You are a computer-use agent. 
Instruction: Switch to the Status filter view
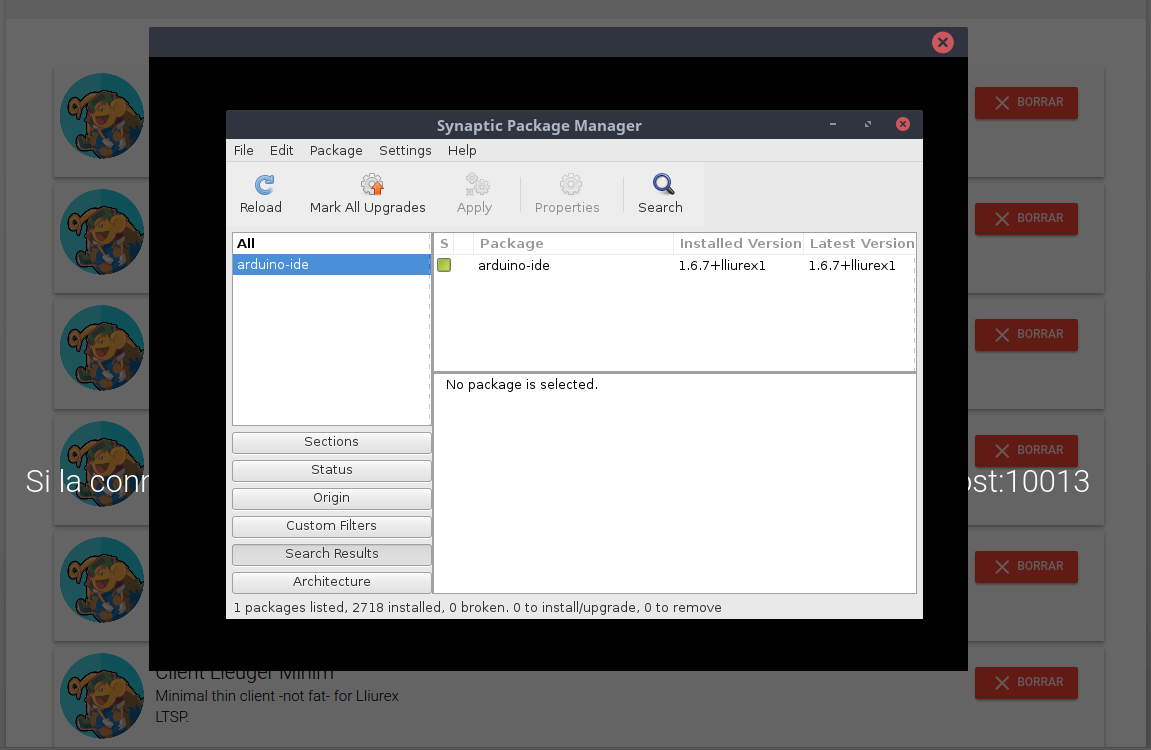click(x=331, y=470)
